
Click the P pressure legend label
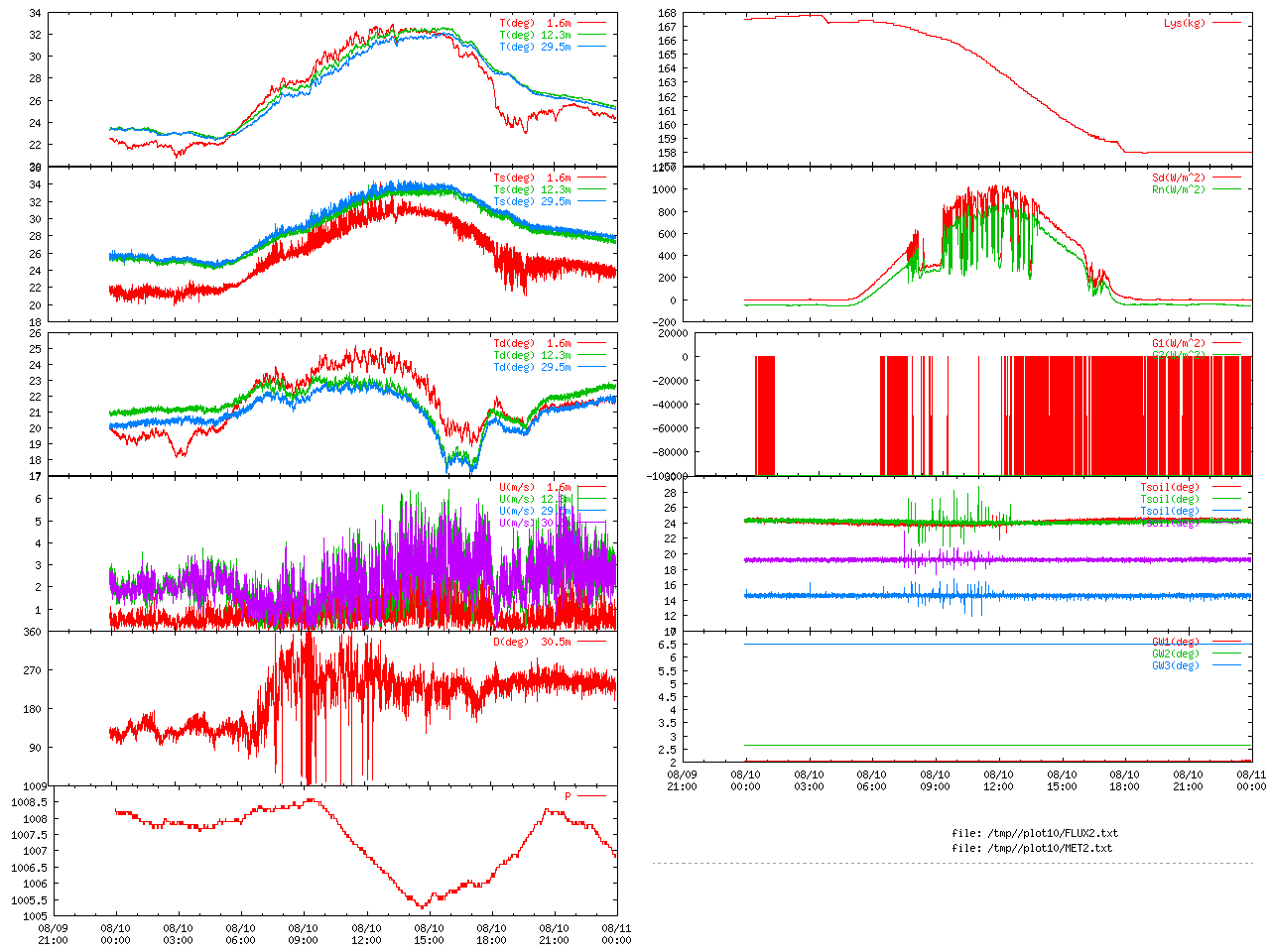568,796
